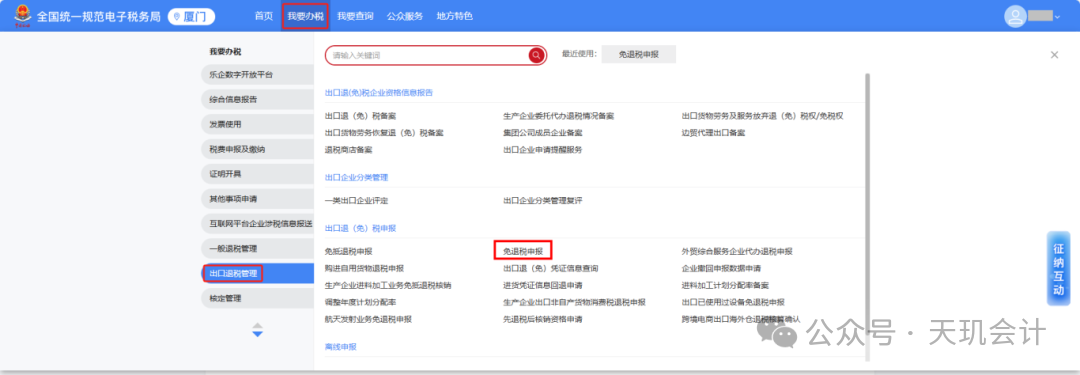The width and height of the screenshot is (1080, 375).
Task: Open the 我要查询 menu
Action: click(x=355, y=16)
